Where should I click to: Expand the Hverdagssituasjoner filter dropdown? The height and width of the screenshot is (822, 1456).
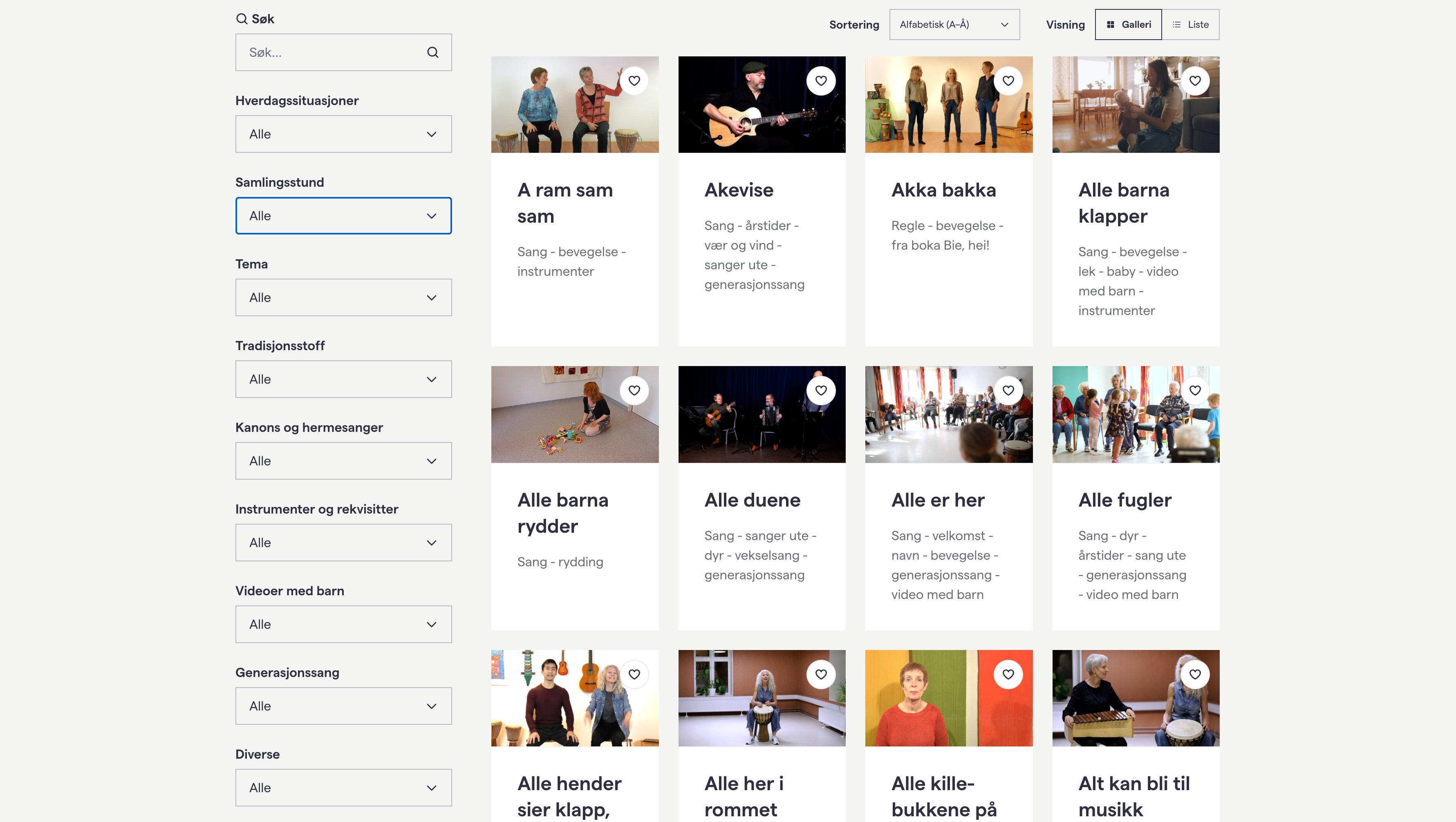(343, 134)
